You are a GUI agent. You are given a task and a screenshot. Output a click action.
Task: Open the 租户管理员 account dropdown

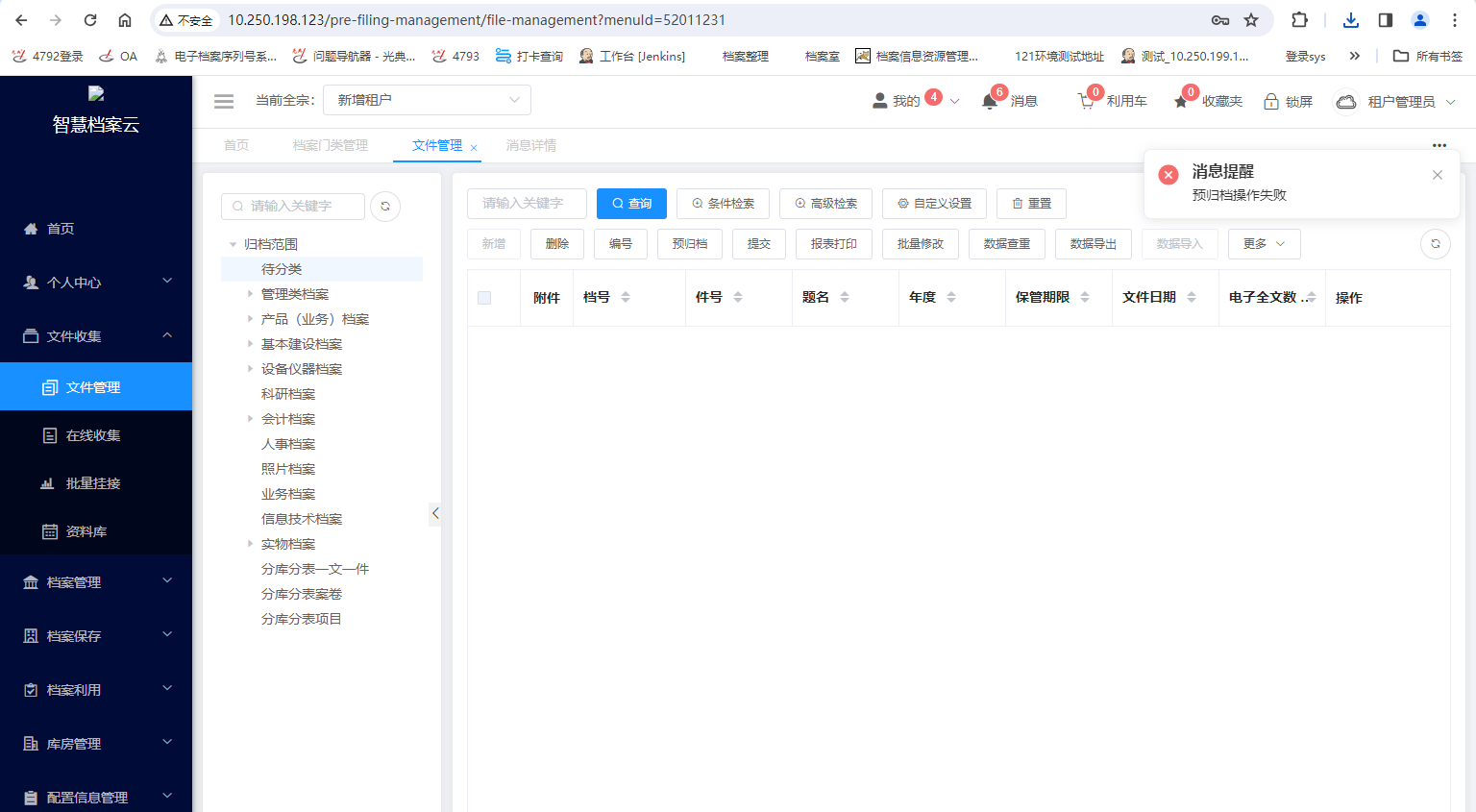1395,101
